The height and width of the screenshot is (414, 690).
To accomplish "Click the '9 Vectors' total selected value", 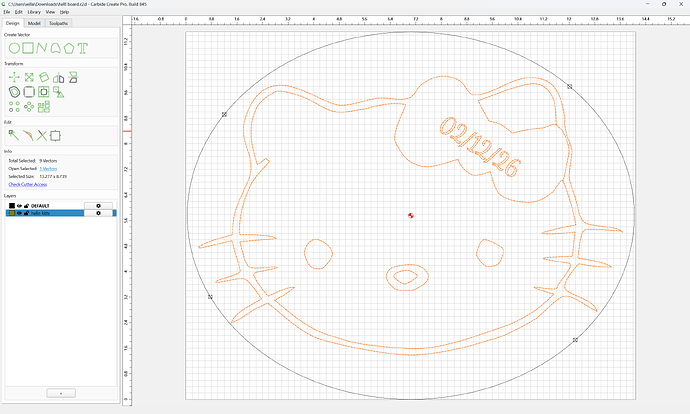I will click(x=48, y=161).
